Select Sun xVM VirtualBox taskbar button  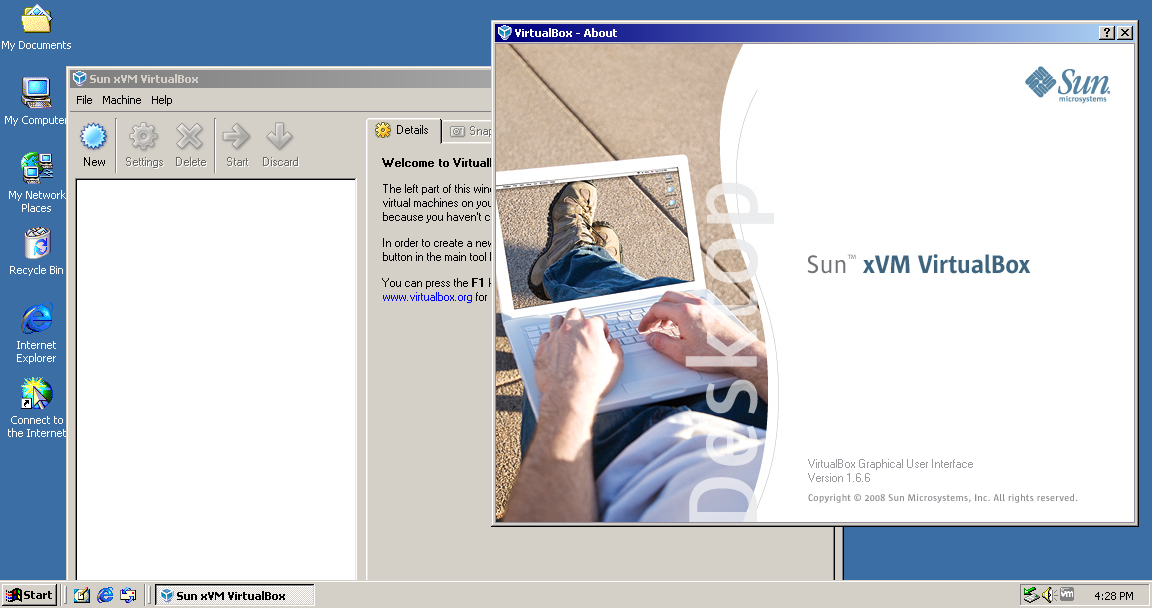tap(234, 596)
